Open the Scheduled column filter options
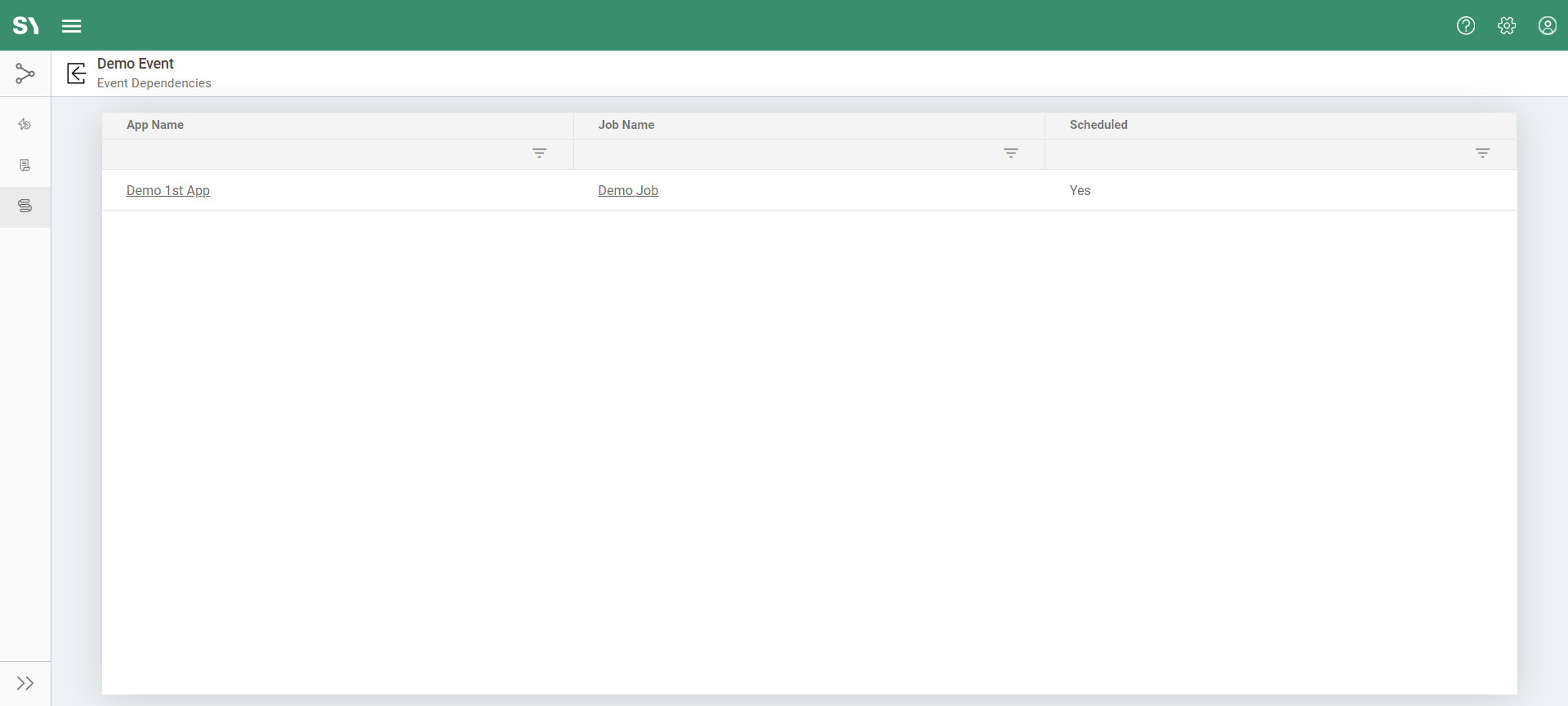 coord(1482,153)
